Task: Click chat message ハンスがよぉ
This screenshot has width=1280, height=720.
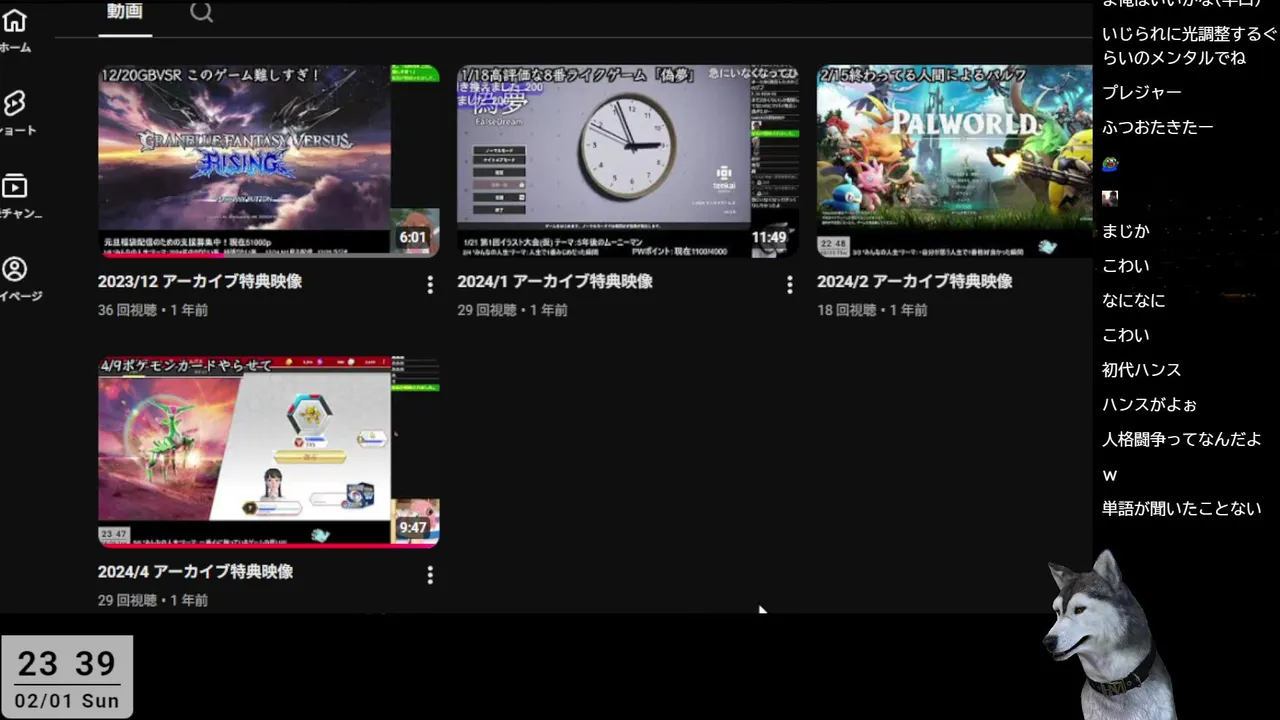Action: pyautogui.click(x=1150, y=405)
